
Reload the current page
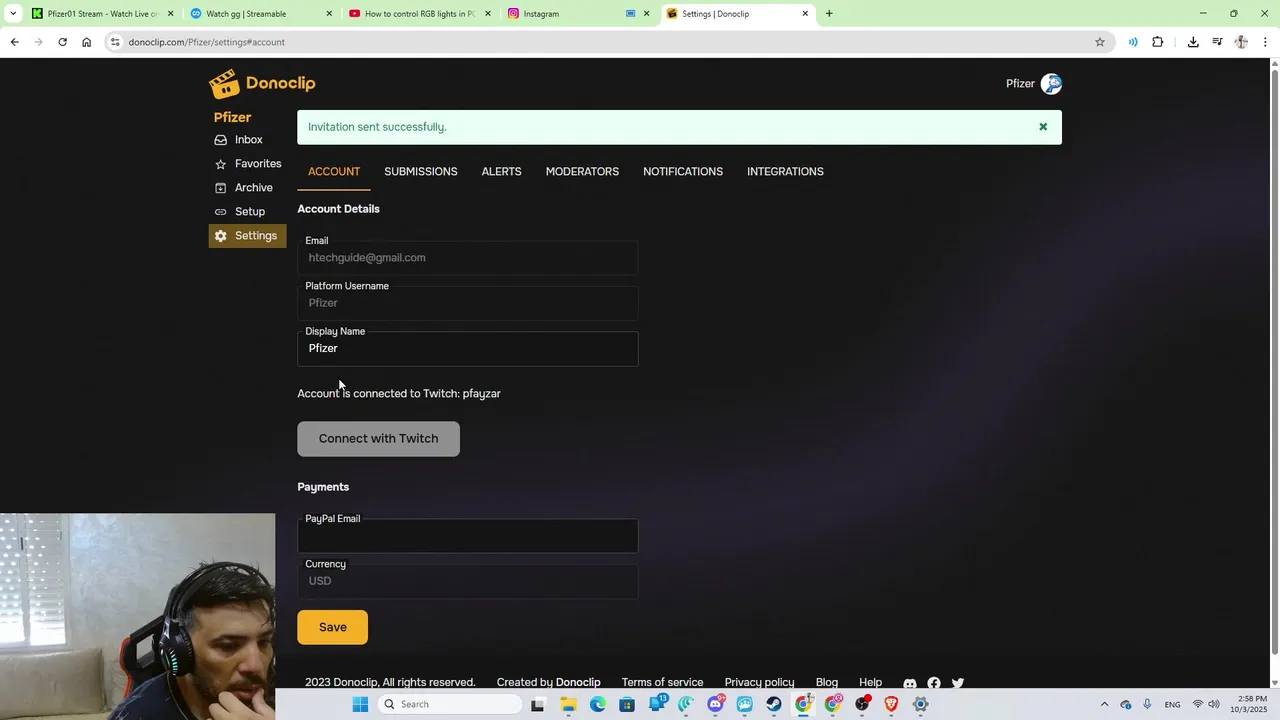tap(62, 42)
